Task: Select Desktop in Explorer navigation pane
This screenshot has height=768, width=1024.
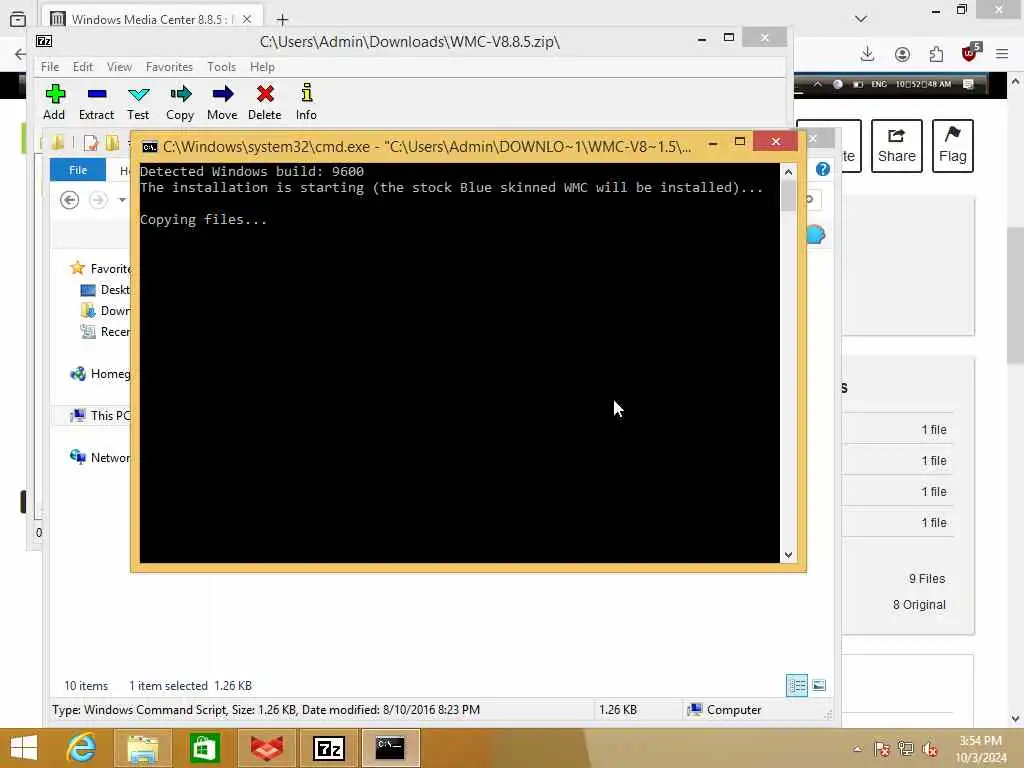Action: tap(105, 289)
